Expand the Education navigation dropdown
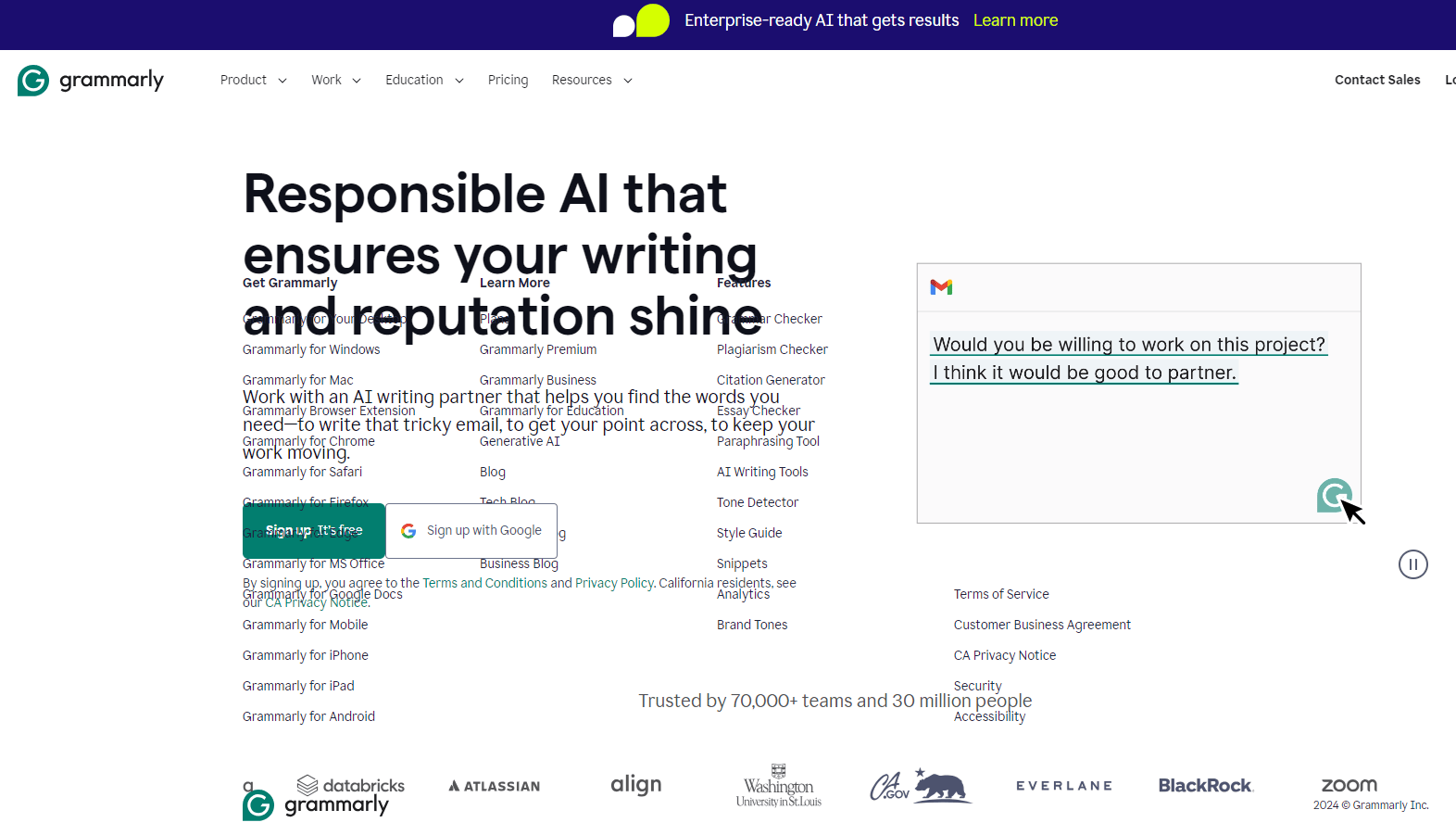This screenshot has height=835, width=1456. [x=423, y=81]
